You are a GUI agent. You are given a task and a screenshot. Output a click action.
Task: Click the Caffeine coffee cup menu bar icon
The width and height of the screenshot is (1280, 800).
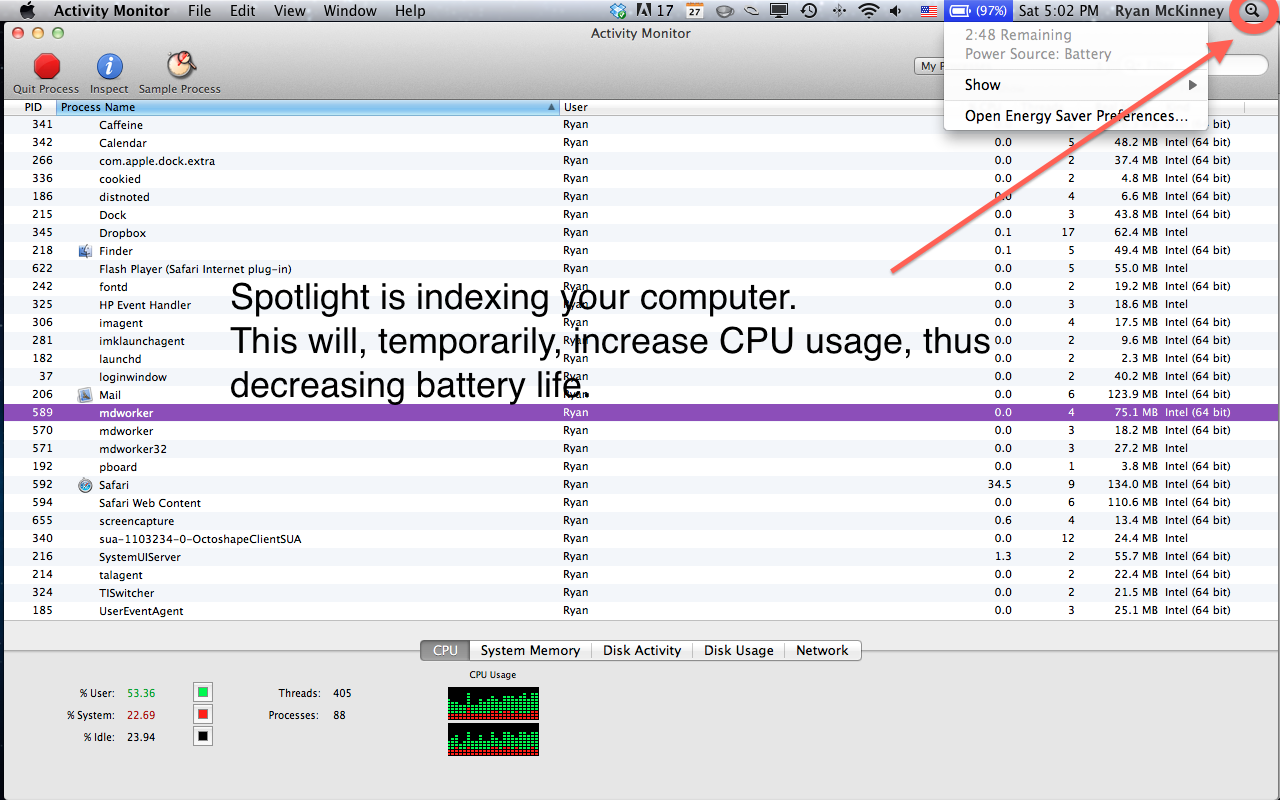725,11
